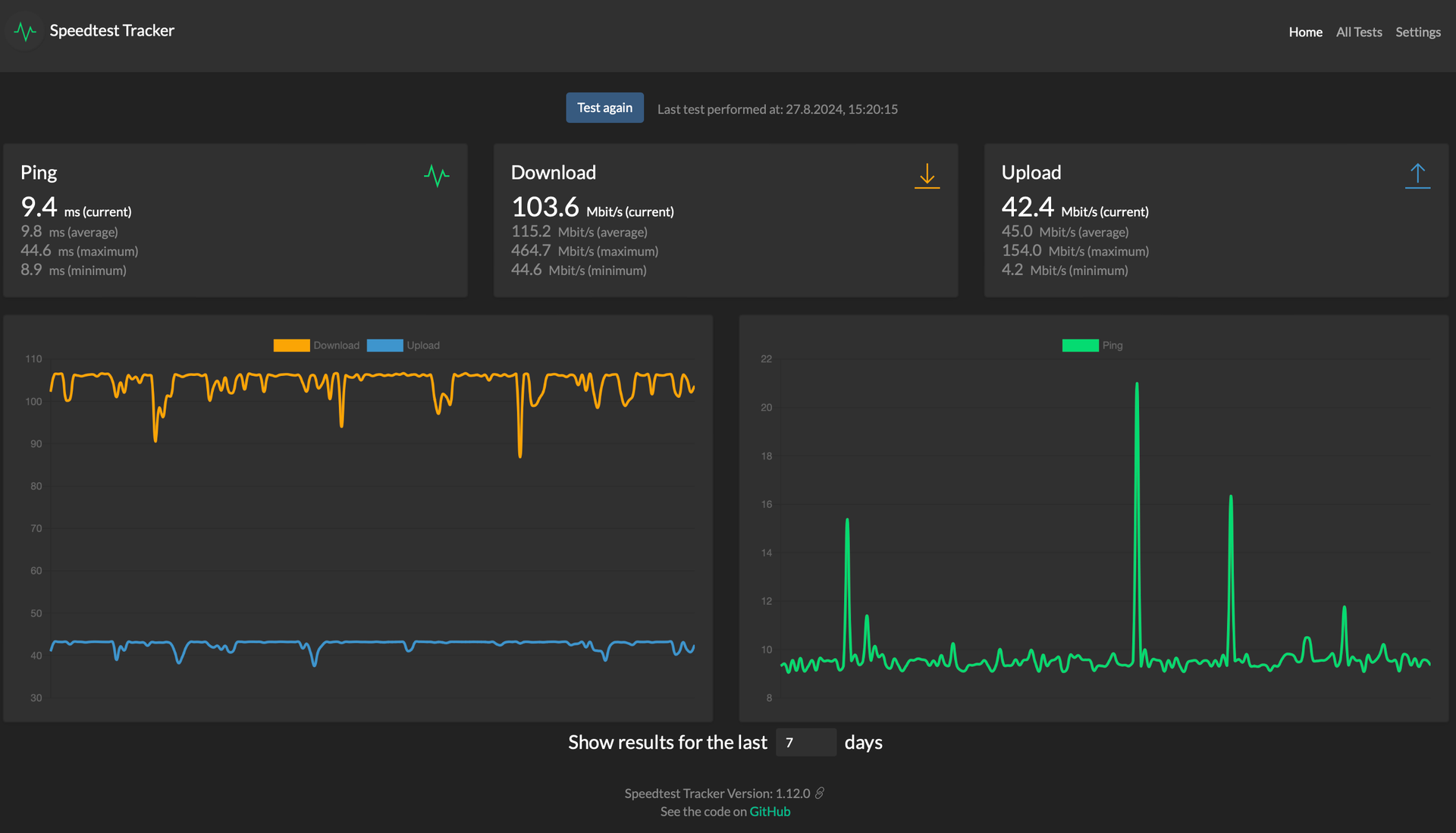Screen dimensions: 1456x833
Task: Toggle the Upload series in chart legend
Action: [x=403, y=346]
